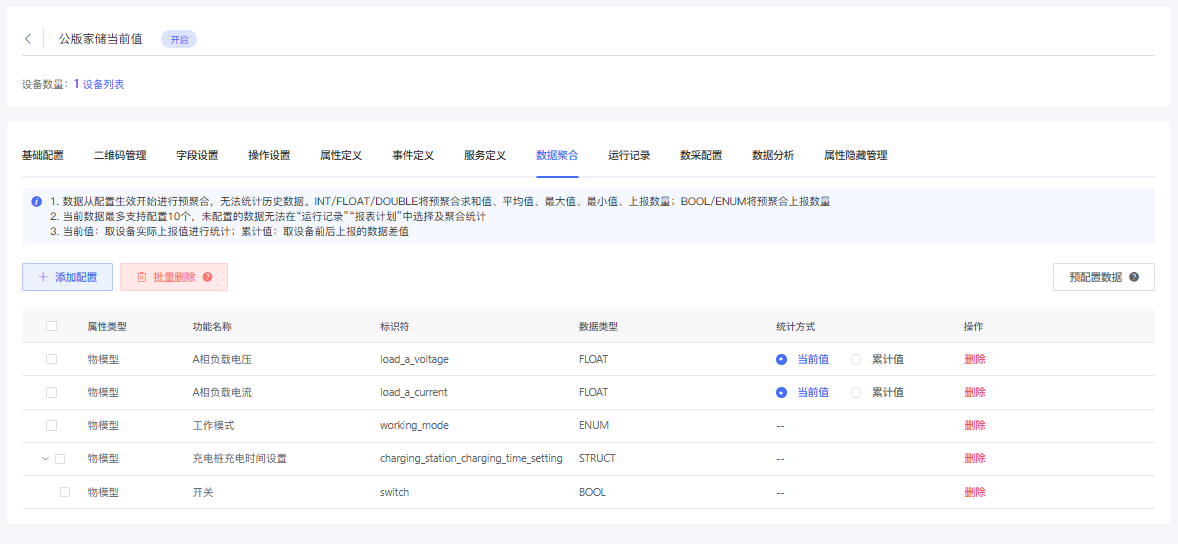Check the A相负载电压 row checkbox
Viewport: 1178px width, 544px height.
(52, 359)
